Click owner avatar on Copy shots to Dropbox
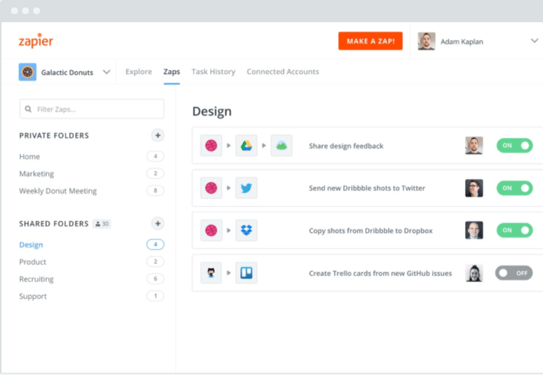This screenshot has width=543, height=375. [474, 230]
